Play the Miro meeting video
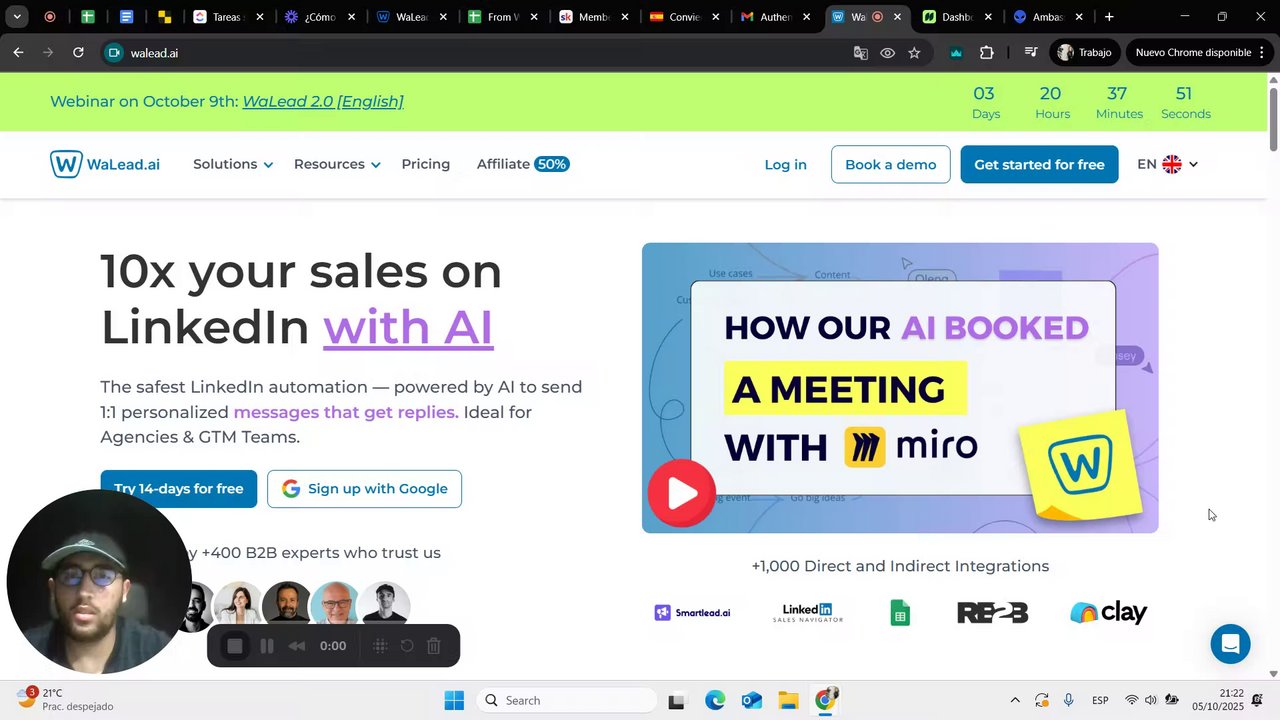This screenshot has width=1280, height=720. click(681, 492)
